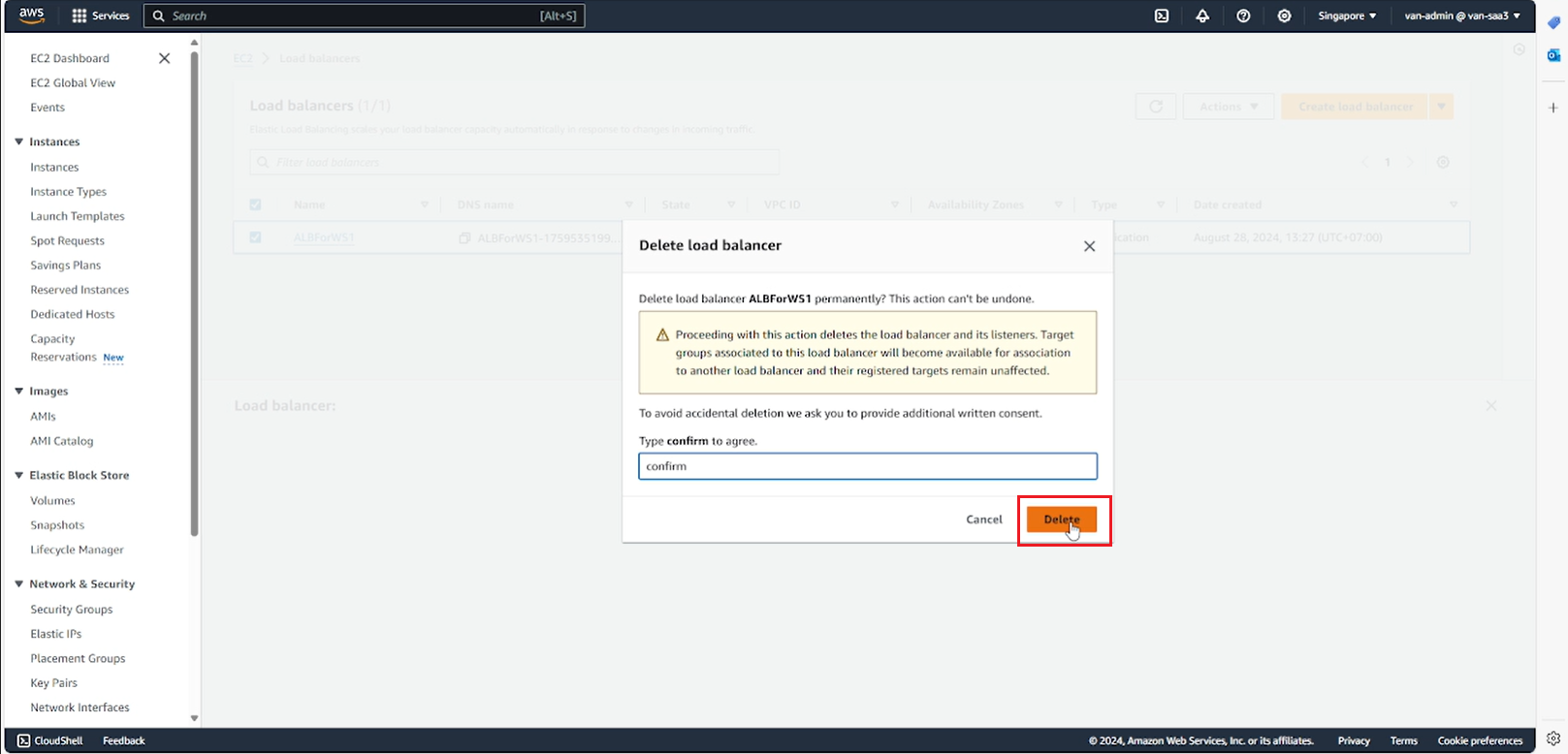Open Dedicated Hosts
Screen dimensions: 1568x754
coord(73,314)
